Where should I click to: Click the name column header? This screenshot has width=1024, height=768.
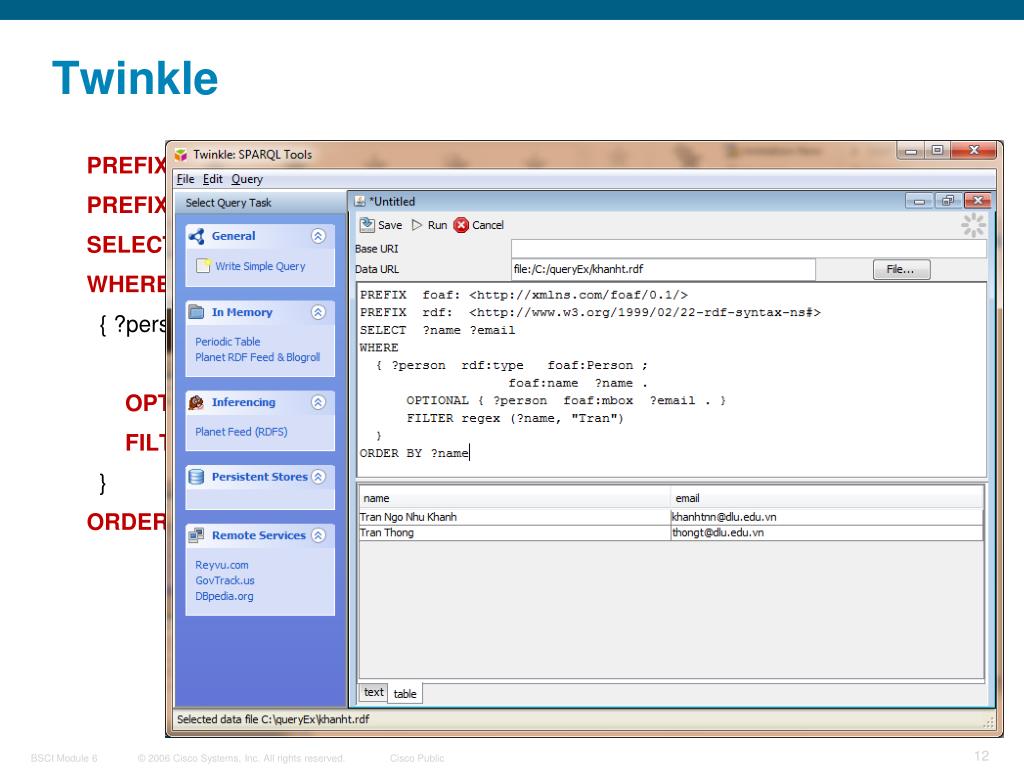point(515,498)
